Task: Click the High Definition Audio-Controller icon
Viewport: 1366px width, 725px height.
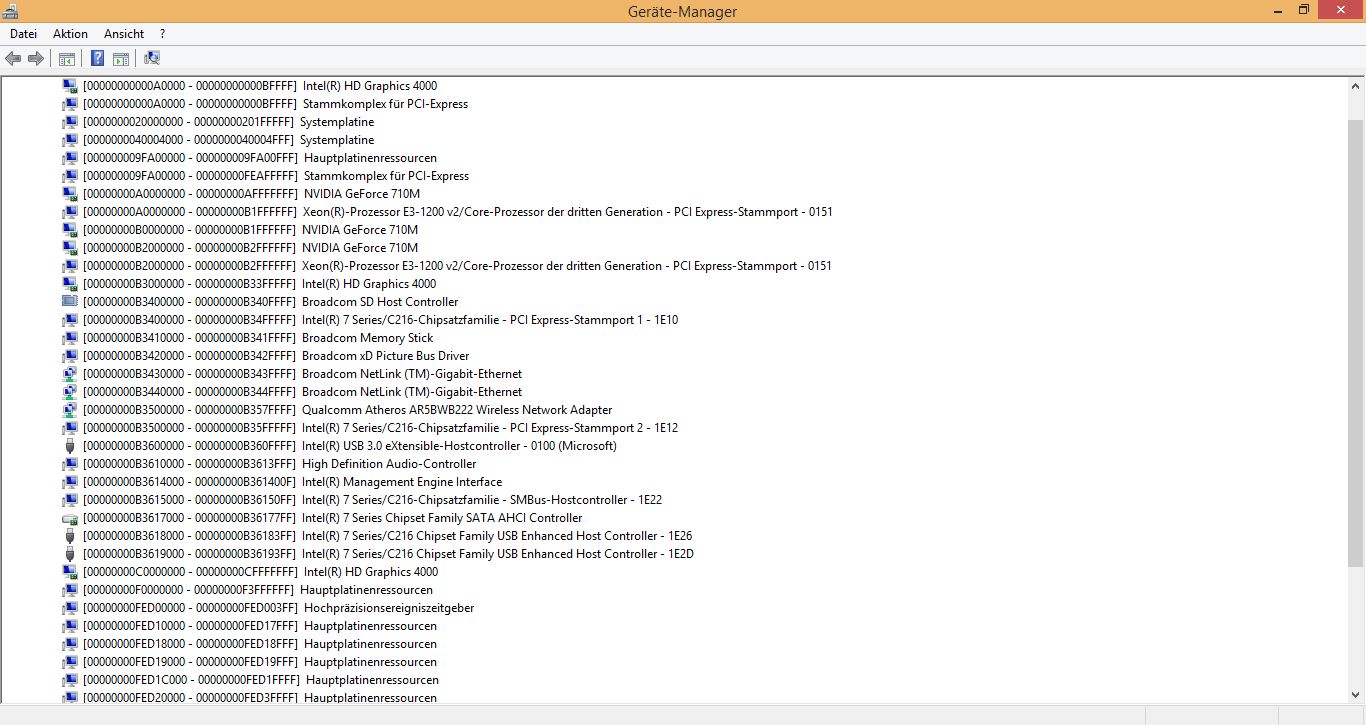Action: point(70,463)
